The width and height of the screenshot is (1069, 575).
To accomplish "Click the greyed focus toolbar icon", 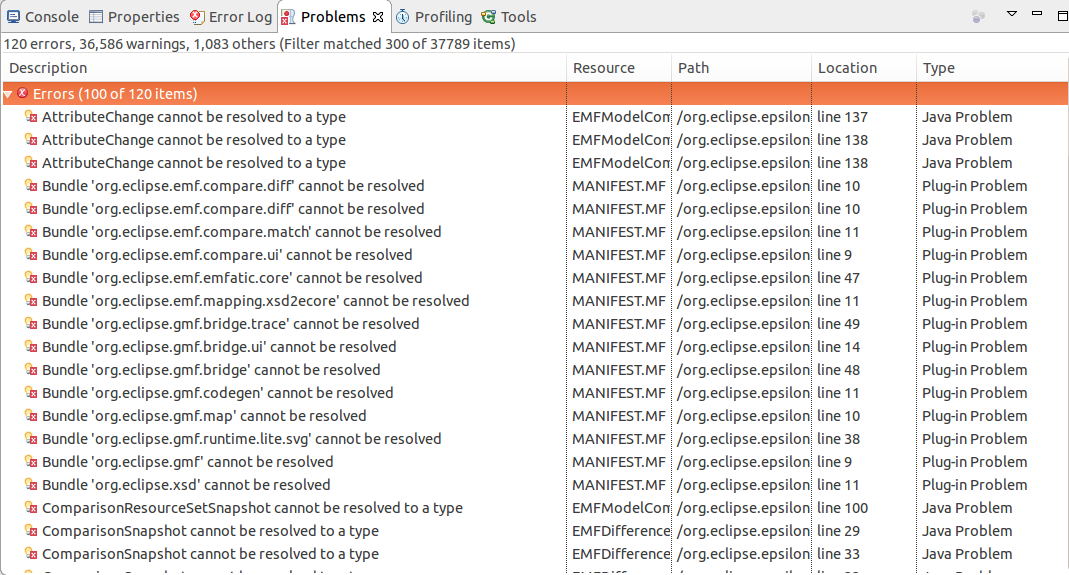I will coord(978,16).
